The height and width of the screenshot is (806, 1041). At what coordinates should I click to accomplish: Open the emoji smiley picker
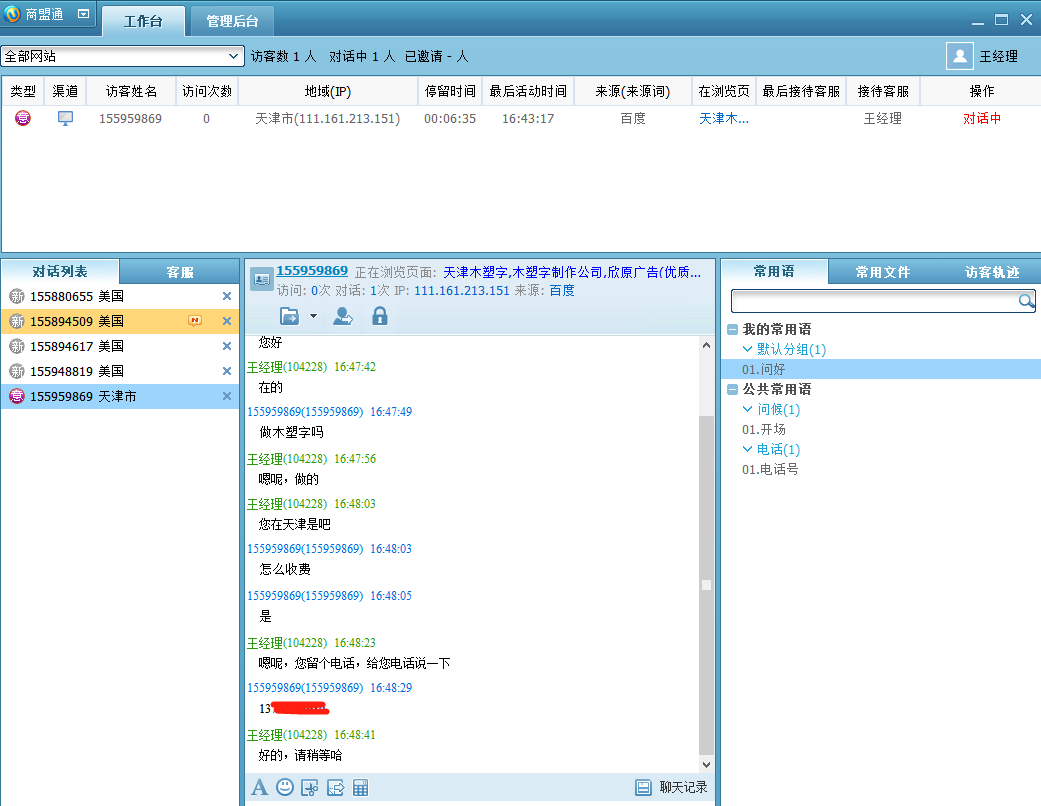point(285,787)
